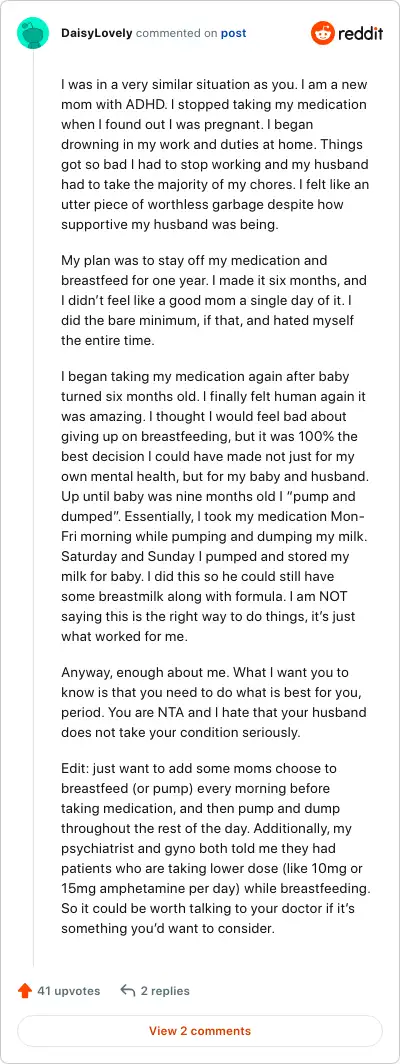Open the DaisyLovely username profile link
Image resolution: width=400 pixels, height=1064 pixels.
coord(97,33)
